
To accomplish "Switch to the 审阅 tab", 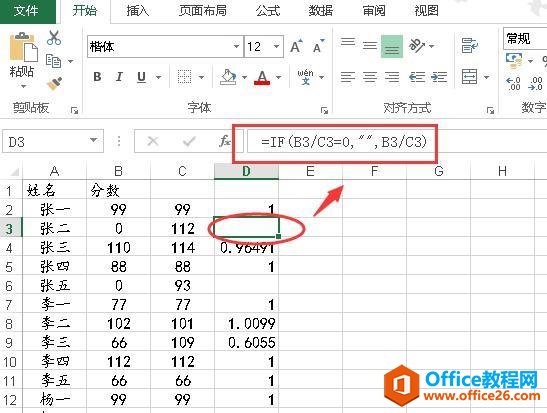I will pos(374,10).
